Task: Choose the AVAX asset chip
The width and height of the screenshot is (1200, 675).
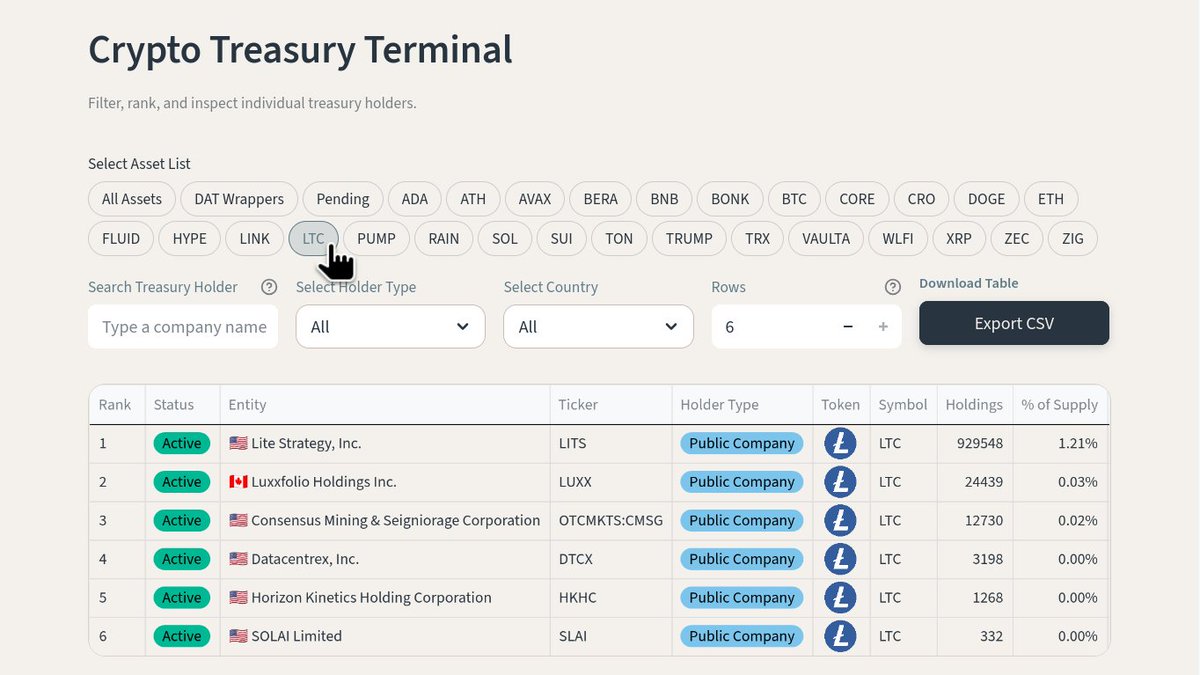Action: click(x=535, y=199)
